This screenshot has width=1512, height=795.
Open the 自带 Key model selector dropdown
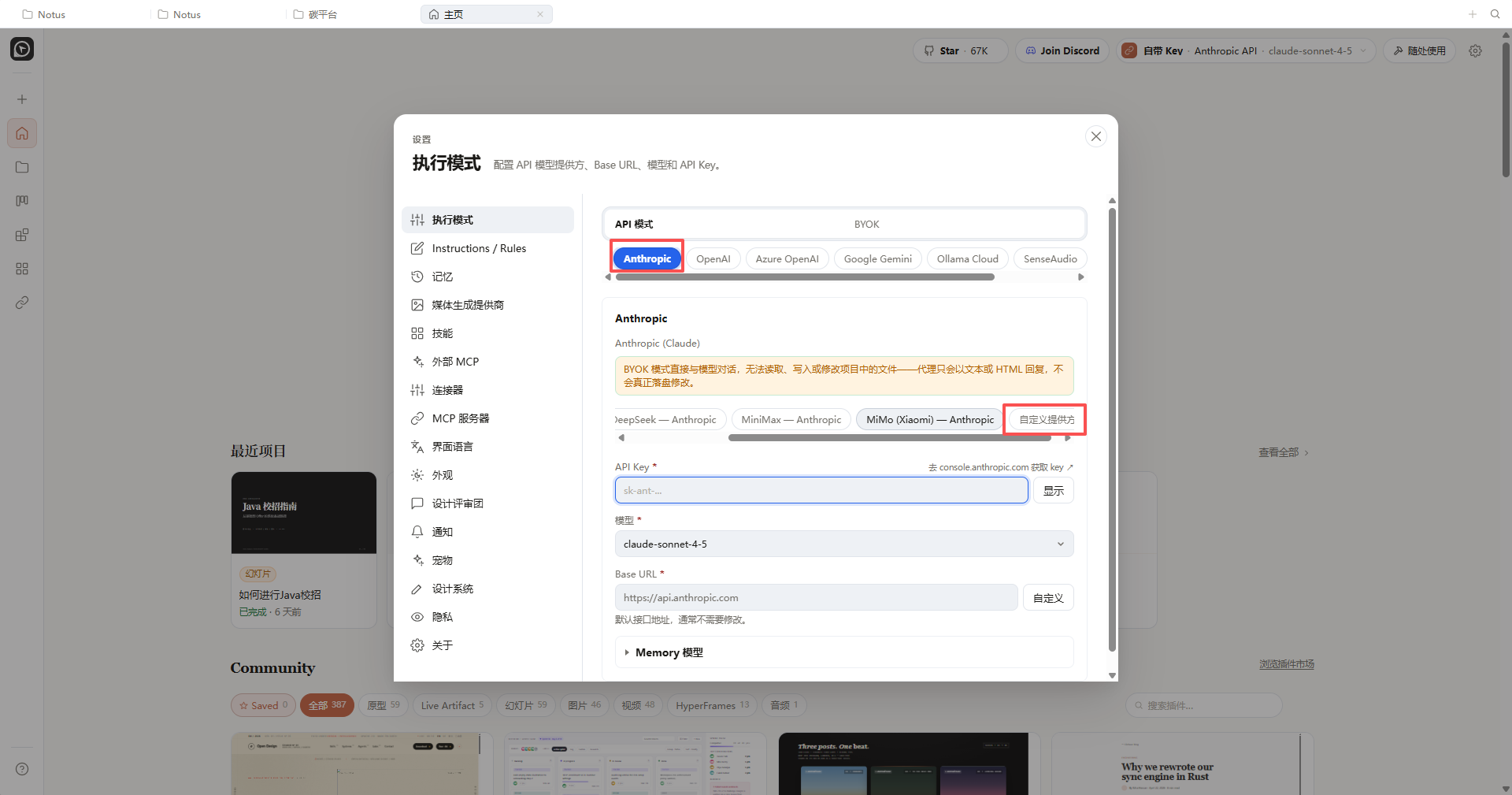tap(1246, 50)
